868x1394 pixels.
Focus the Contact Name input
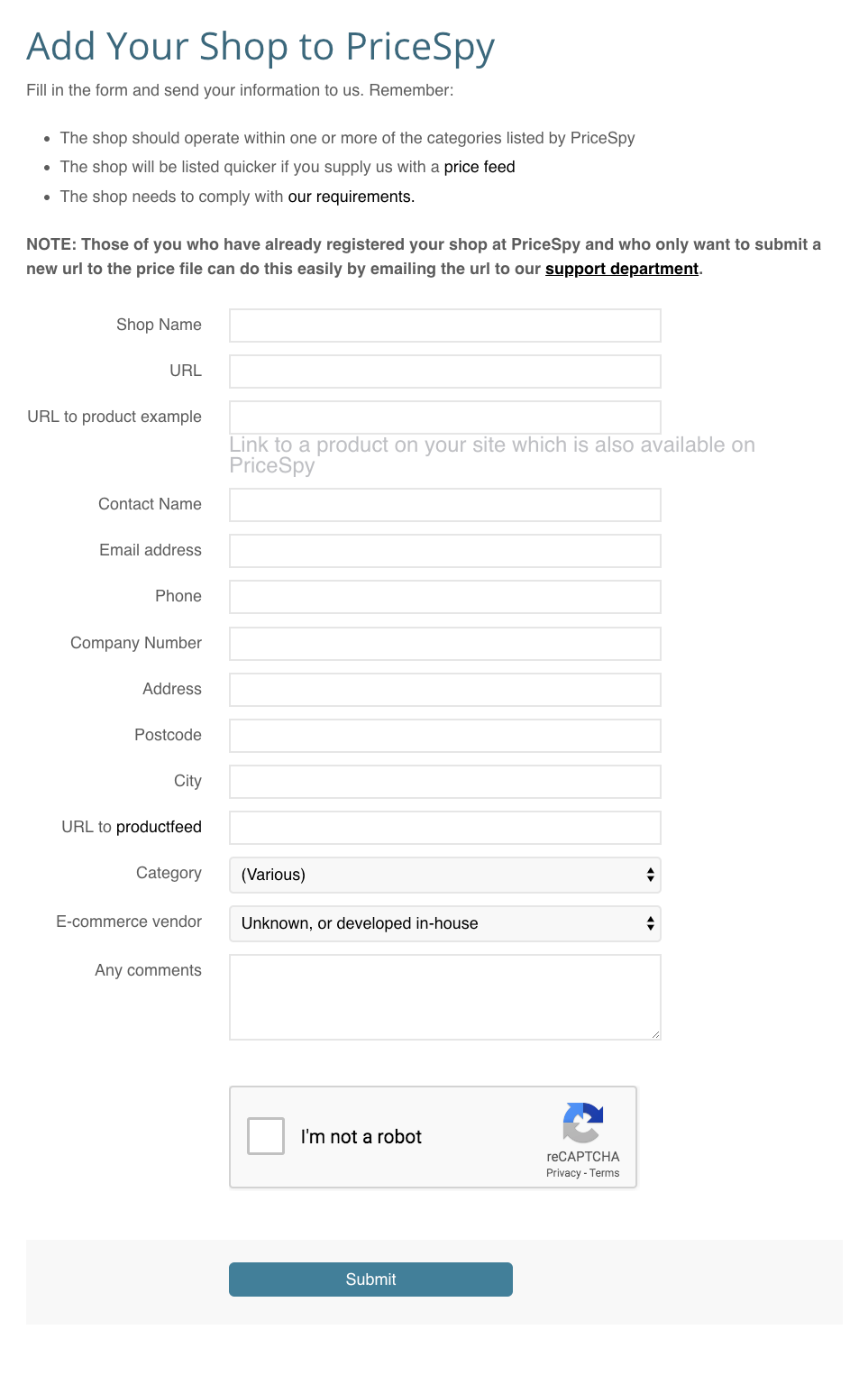pyautogui.click(x=444, y=505)
